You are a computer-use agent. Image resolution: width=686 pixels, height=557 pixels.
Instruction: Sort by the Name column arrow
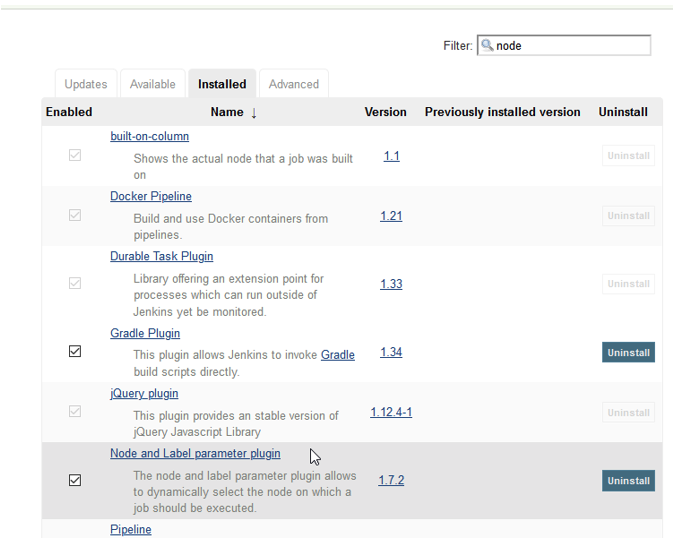click(254, 113)
